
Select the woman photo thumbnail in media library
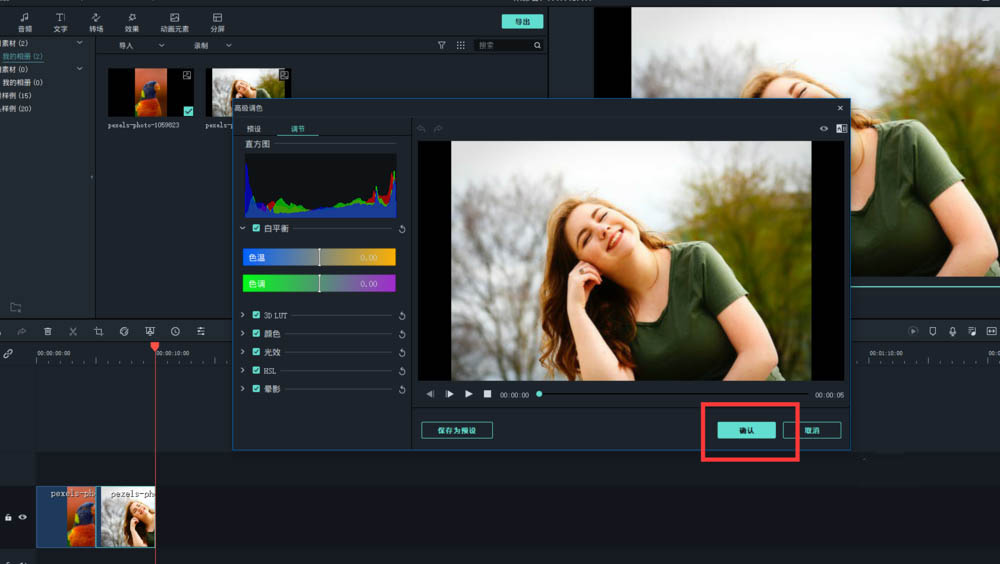pos(248,83)
